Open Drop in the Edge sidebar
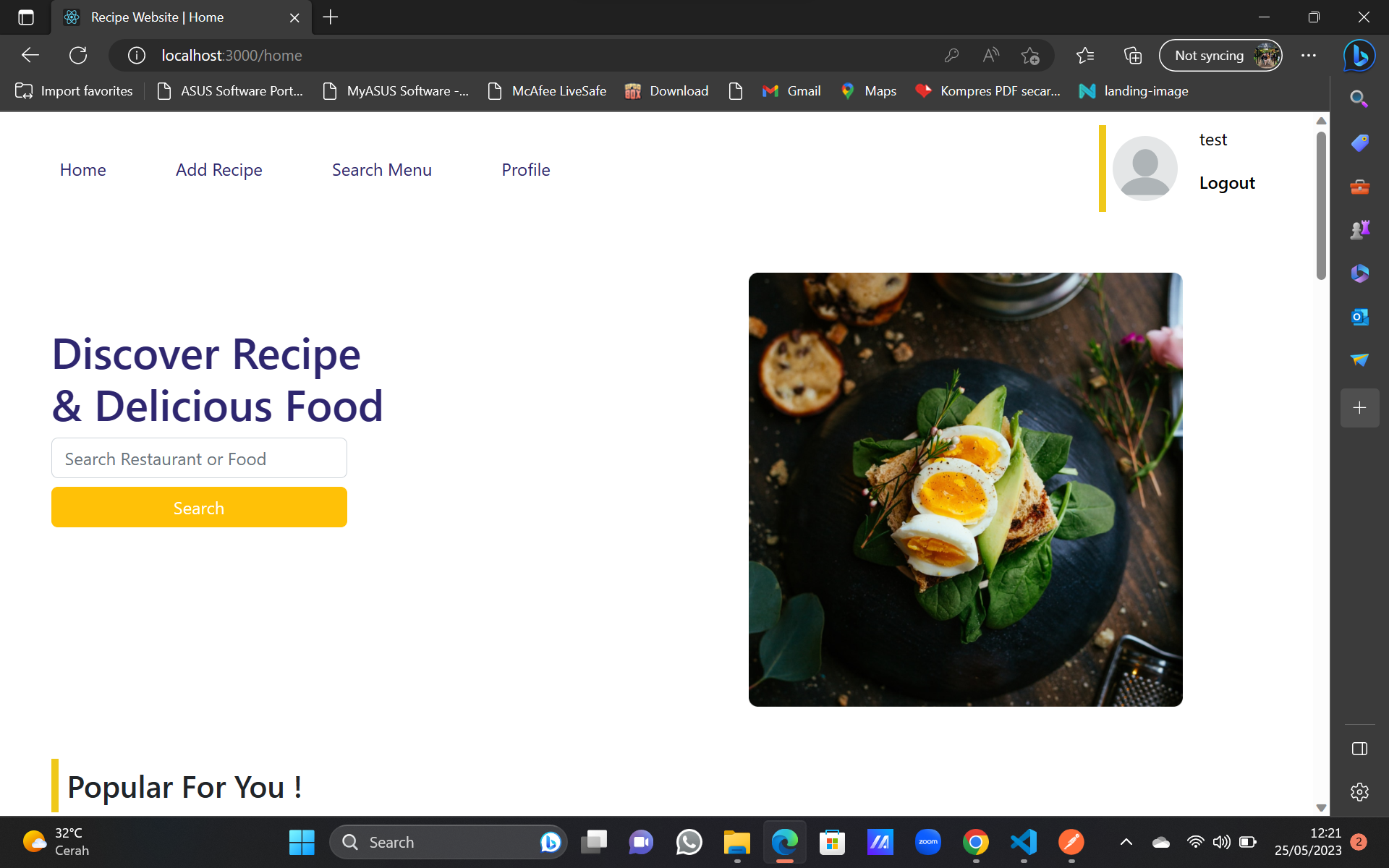 pyautogui.click(x=1359, y=359)
